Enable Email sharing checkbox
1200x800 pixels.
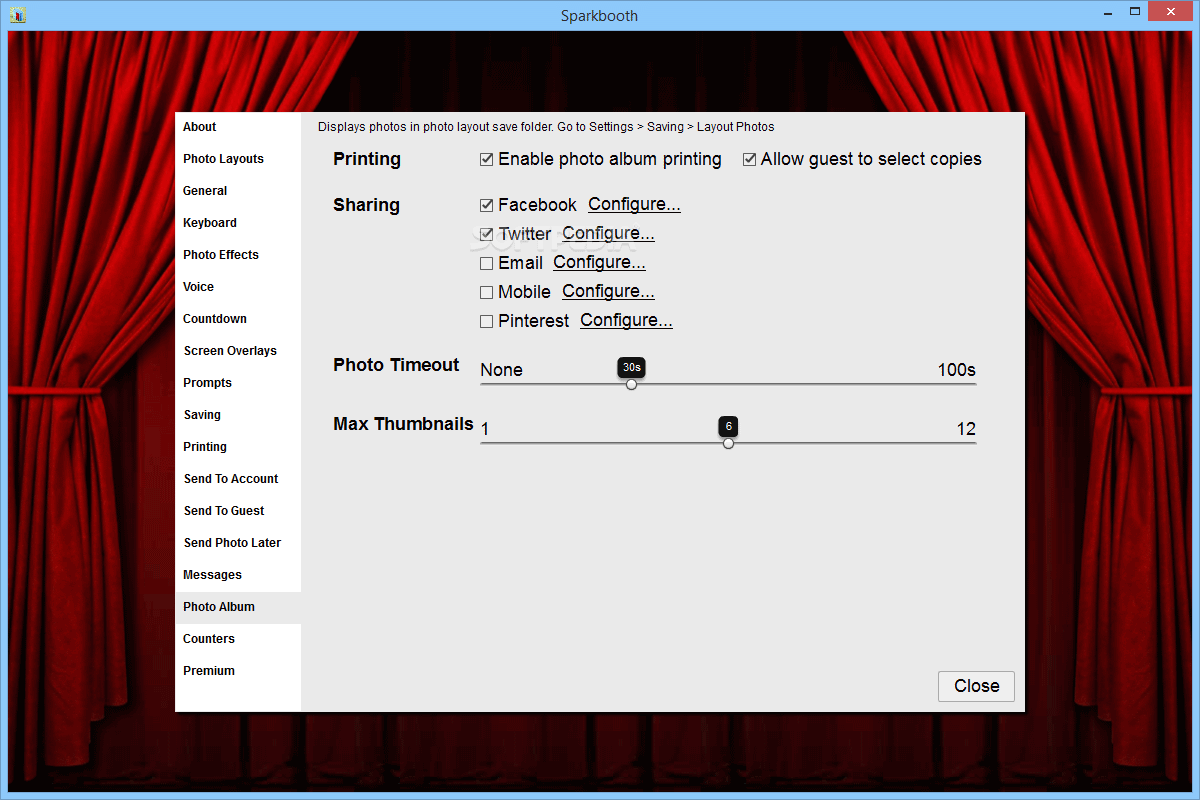click(x=487, y=263)
